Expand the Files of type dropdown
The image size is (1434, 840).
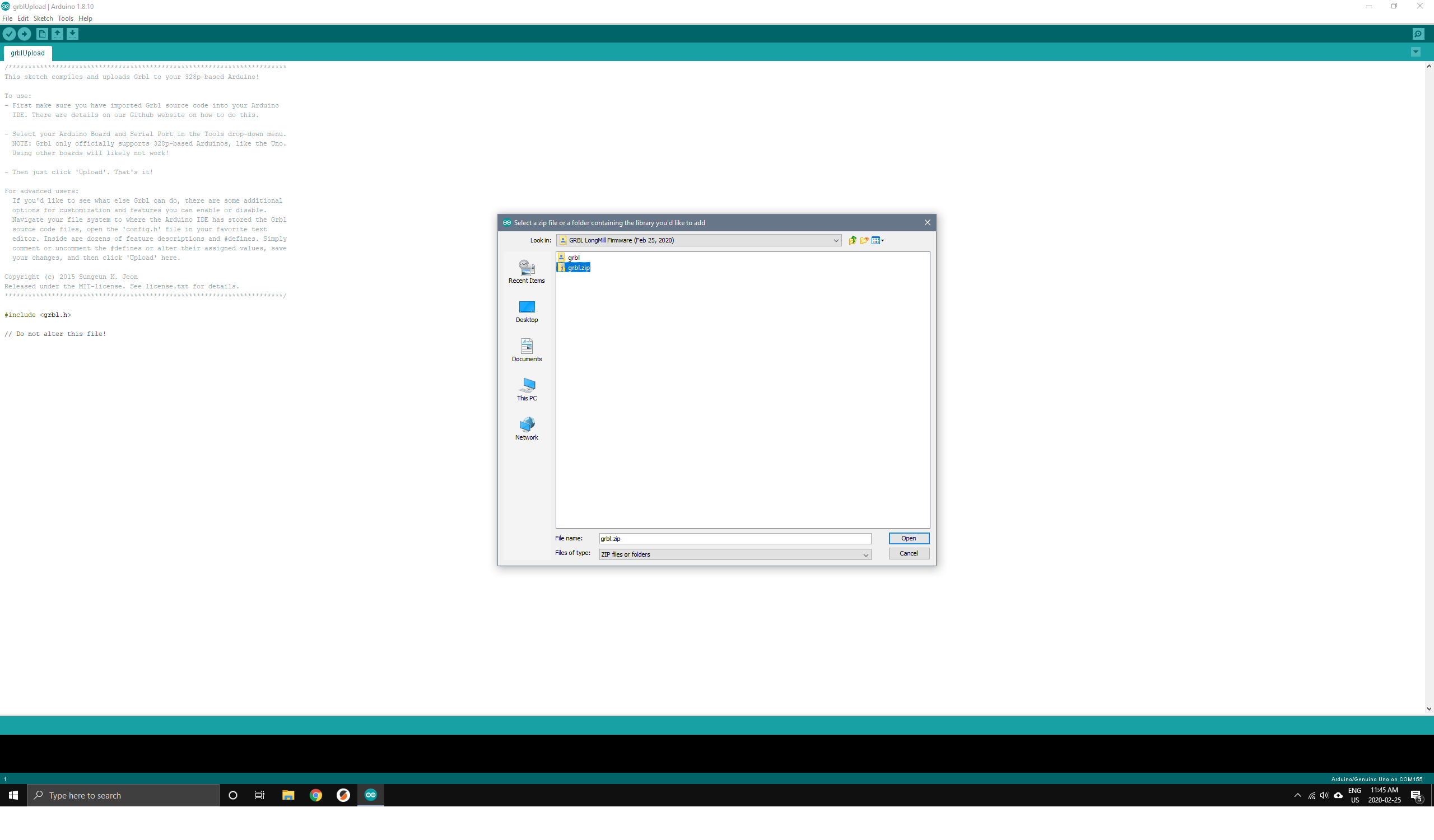pos(865,554)
